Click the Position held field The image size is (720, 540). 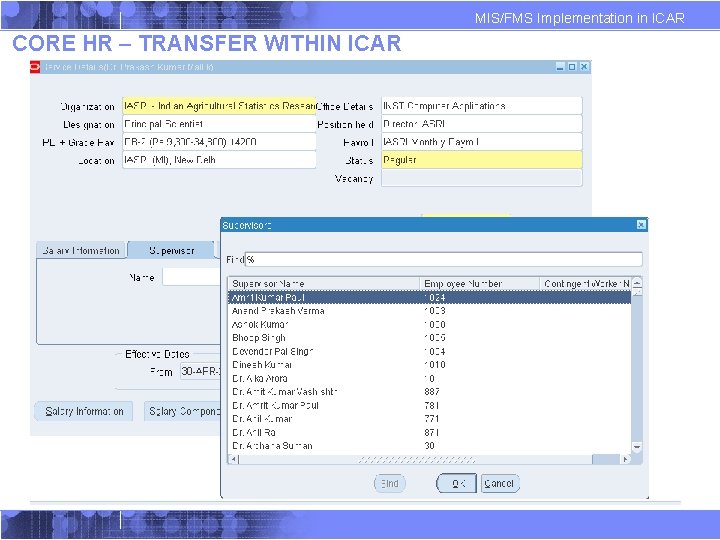point(482,124)
